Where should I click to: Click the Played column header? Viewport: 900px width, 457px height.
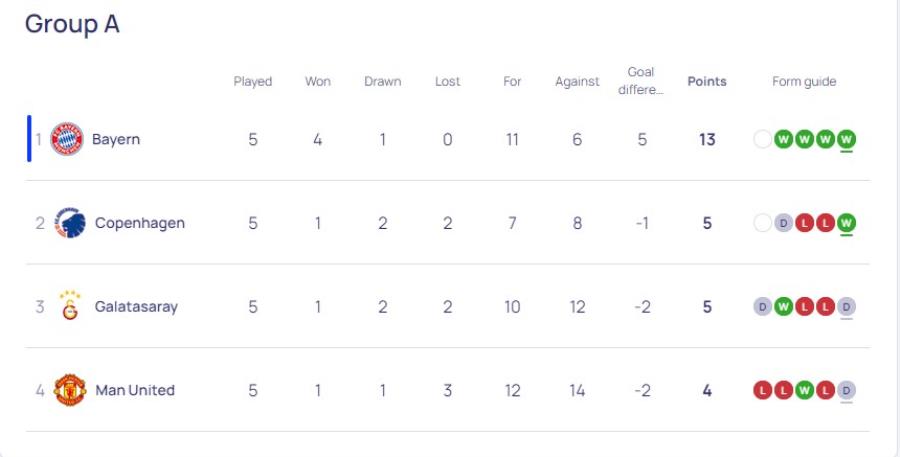pos(253,82)
